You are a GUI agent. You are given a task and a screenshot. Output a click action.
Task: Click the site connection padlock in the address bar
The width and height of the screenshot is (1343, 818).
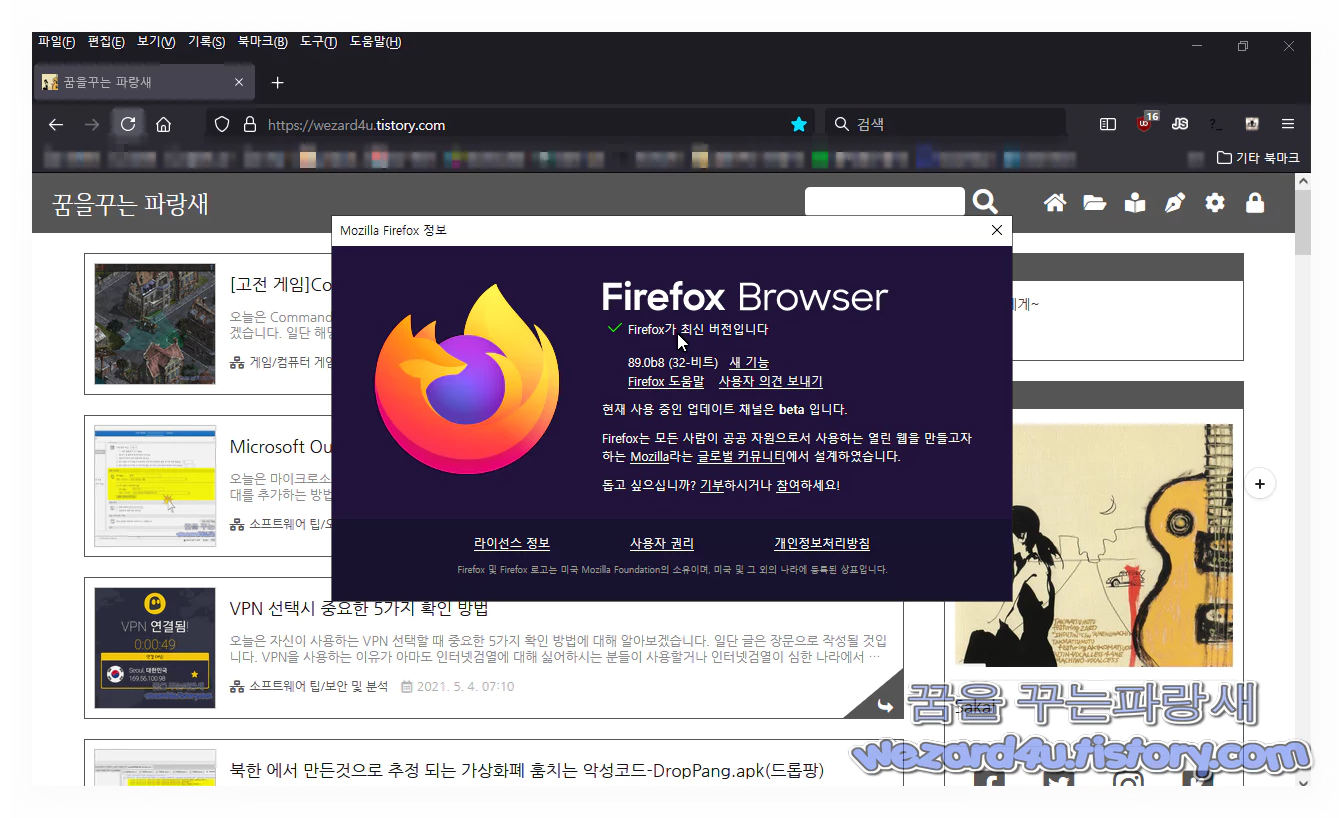tap(250, 124)
